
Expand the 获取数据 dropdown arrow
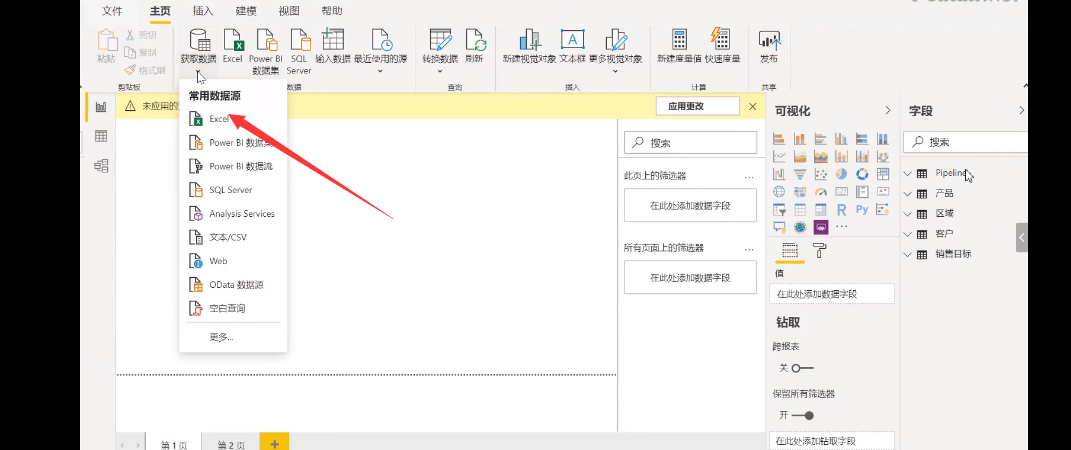coord(197,72)
